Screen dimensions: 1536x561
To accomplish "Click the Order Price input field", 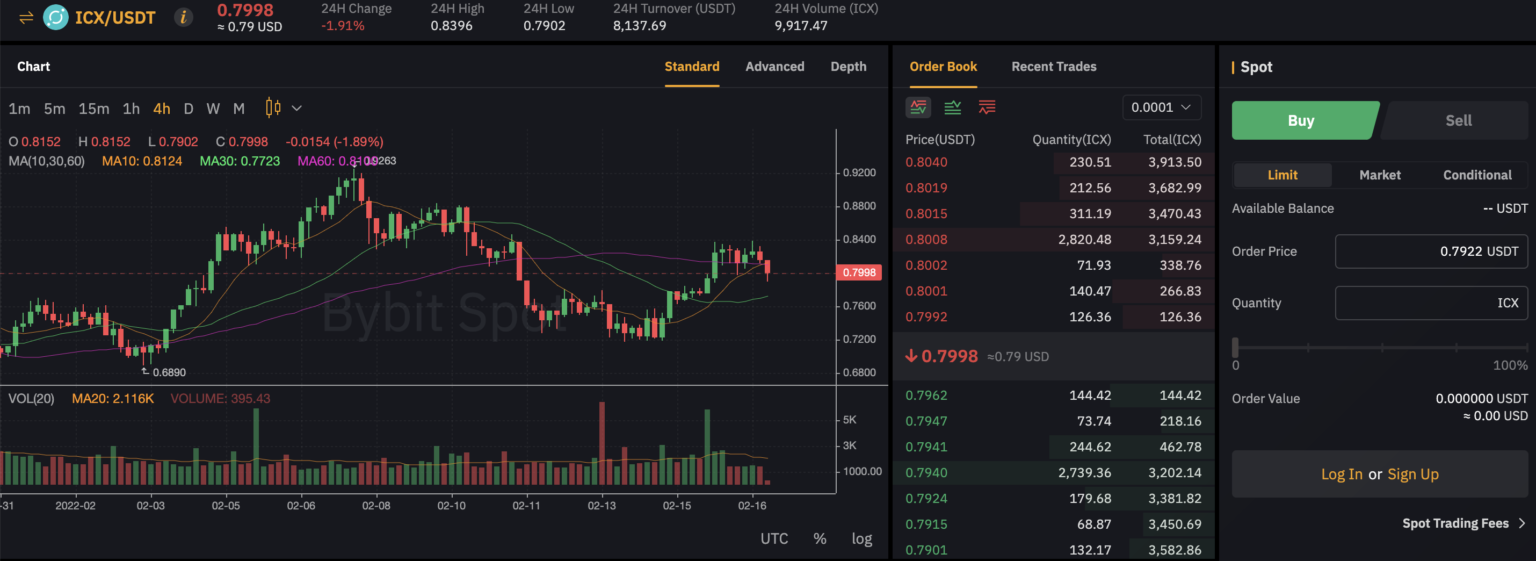I will click(x=1432, y=251).
